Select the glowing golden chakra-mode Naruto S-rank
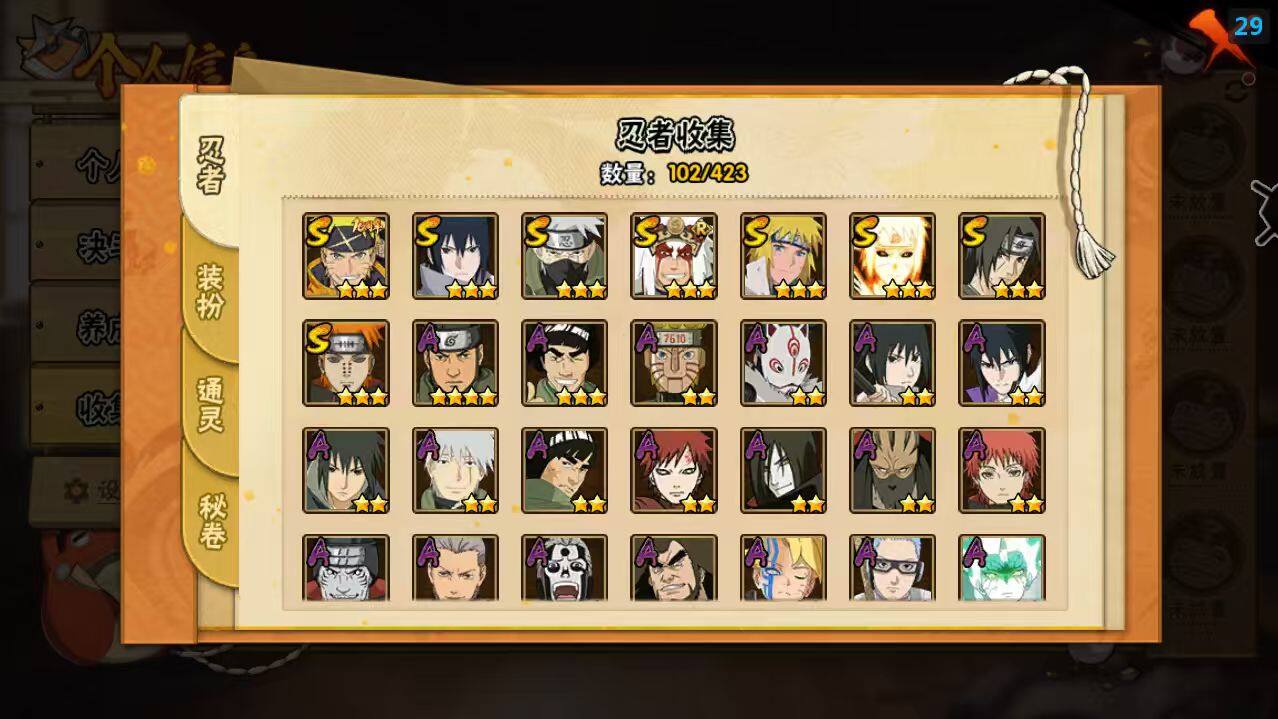The width and height of the screenshot is (1278, 719). 893,256
